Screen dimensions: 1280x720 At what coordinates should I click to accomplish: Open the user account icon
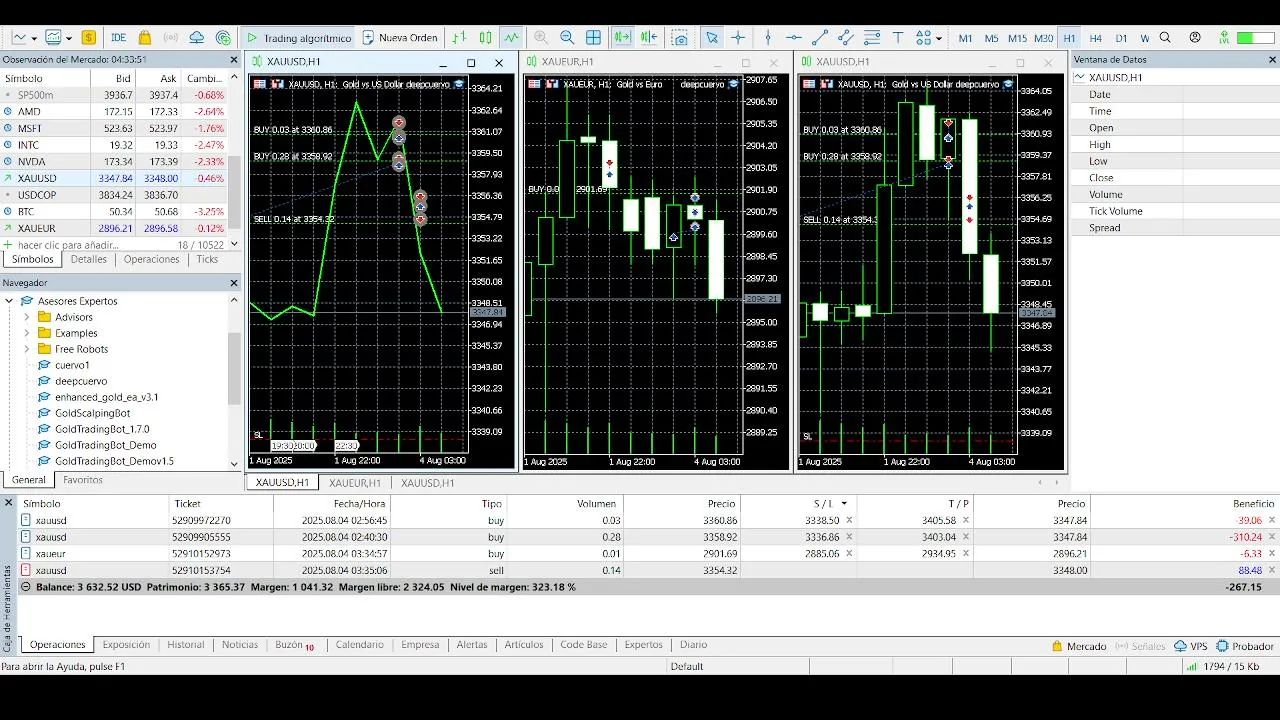pos(1195,38)
